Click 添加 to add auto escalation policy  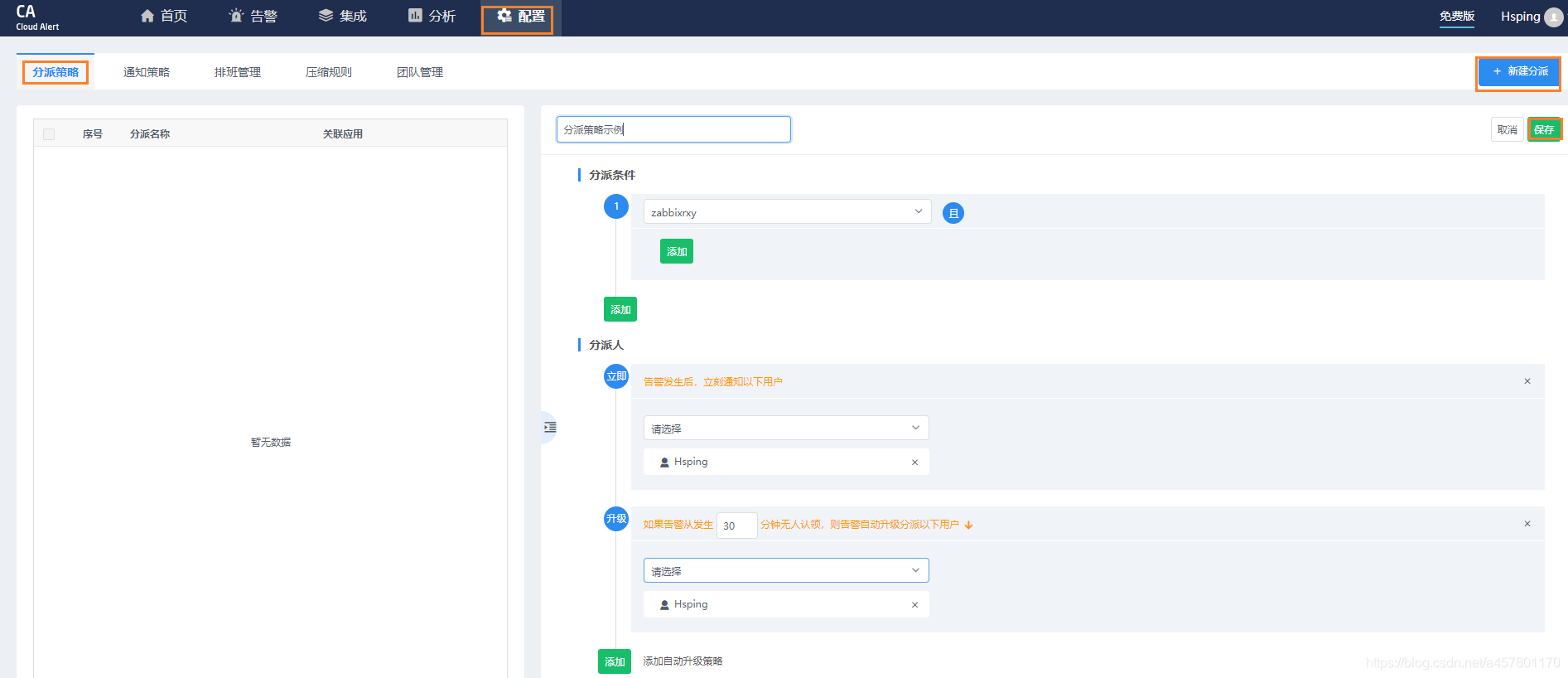[615, 661]
